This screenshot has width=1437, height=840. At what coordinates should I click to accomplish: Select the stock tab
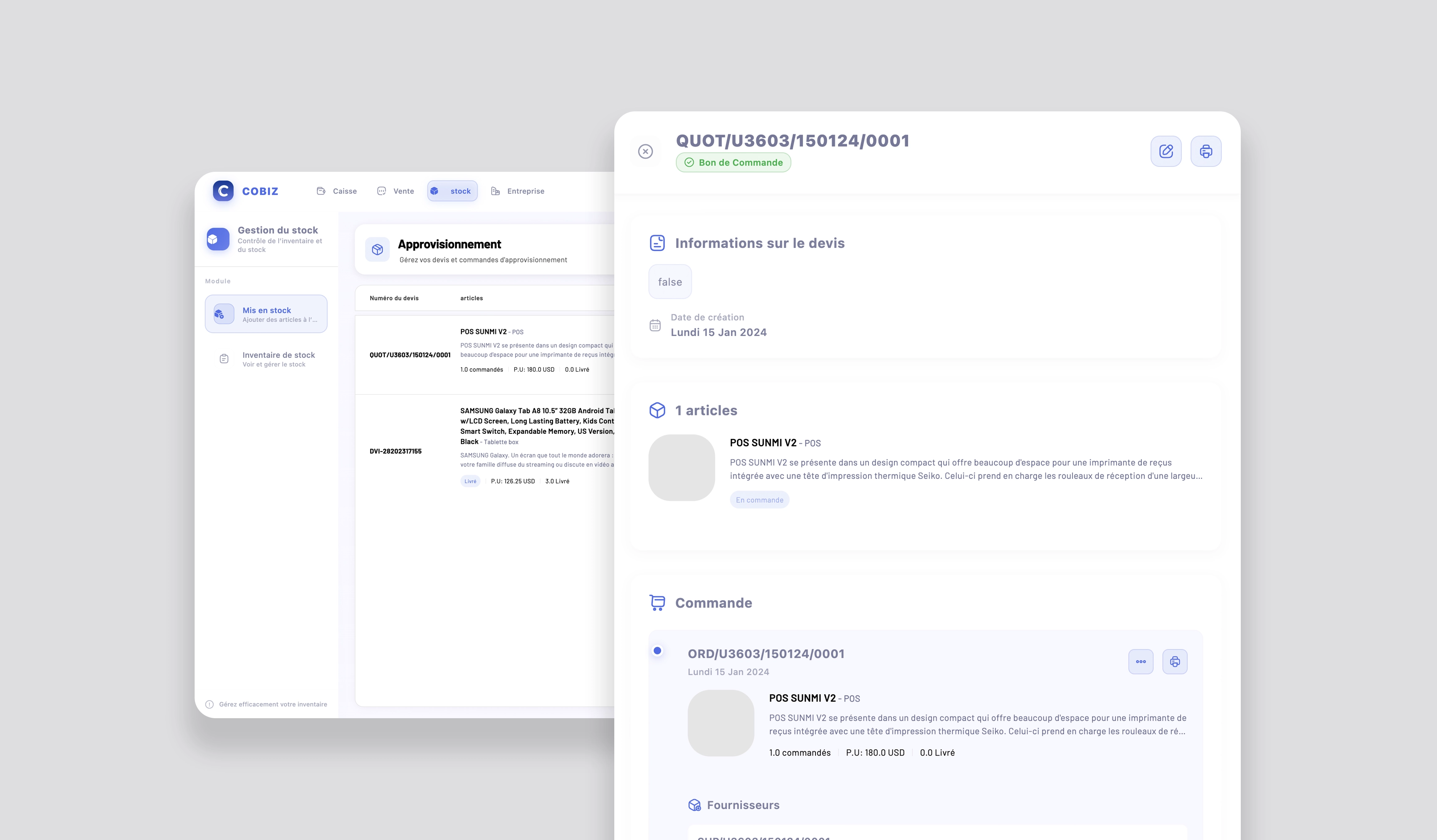(452, 191)
